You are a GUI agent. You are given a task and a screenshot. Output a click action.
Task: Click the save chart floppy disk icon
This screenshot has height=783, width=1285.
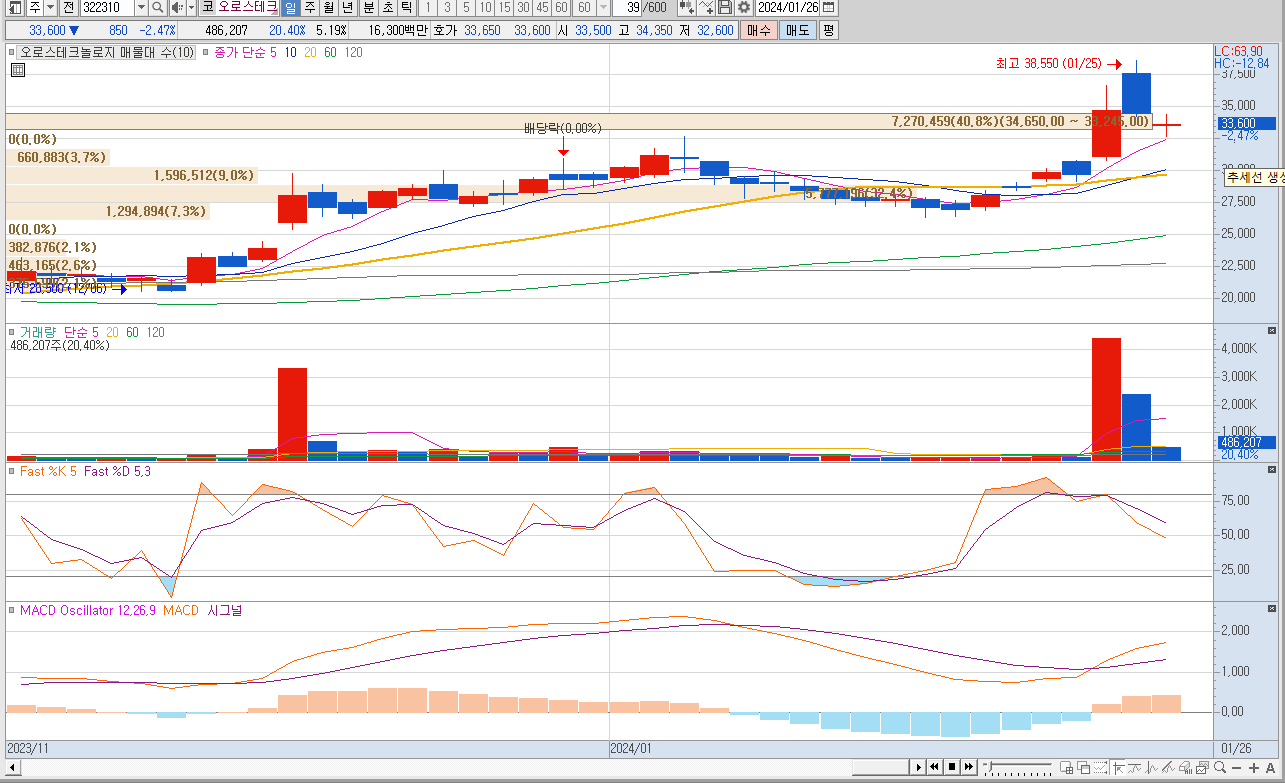click(724, 7)
